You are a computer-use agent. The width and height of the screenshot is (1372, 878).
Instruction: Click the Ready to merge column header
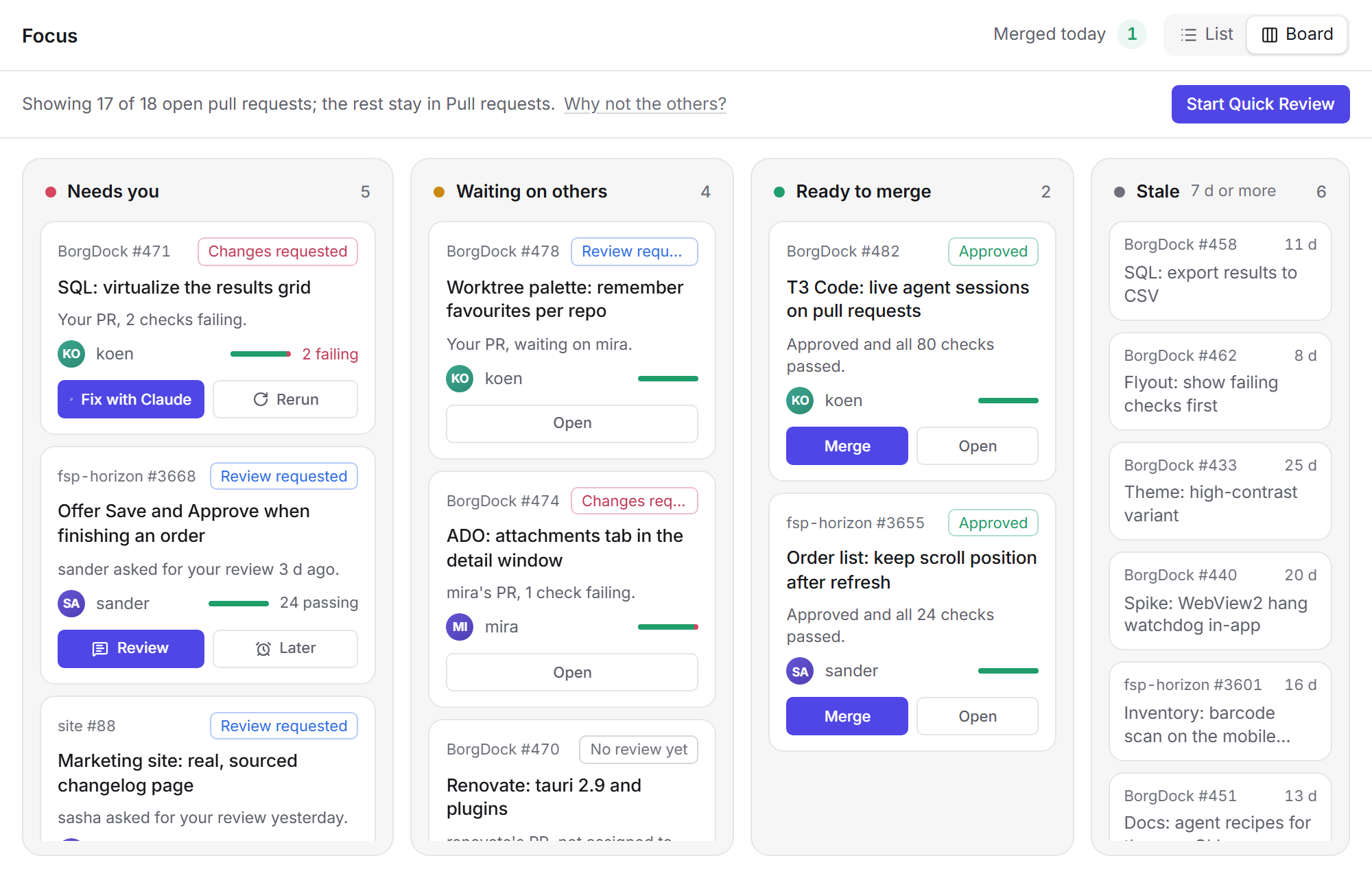pyautogui.click(x=912, y=191)
